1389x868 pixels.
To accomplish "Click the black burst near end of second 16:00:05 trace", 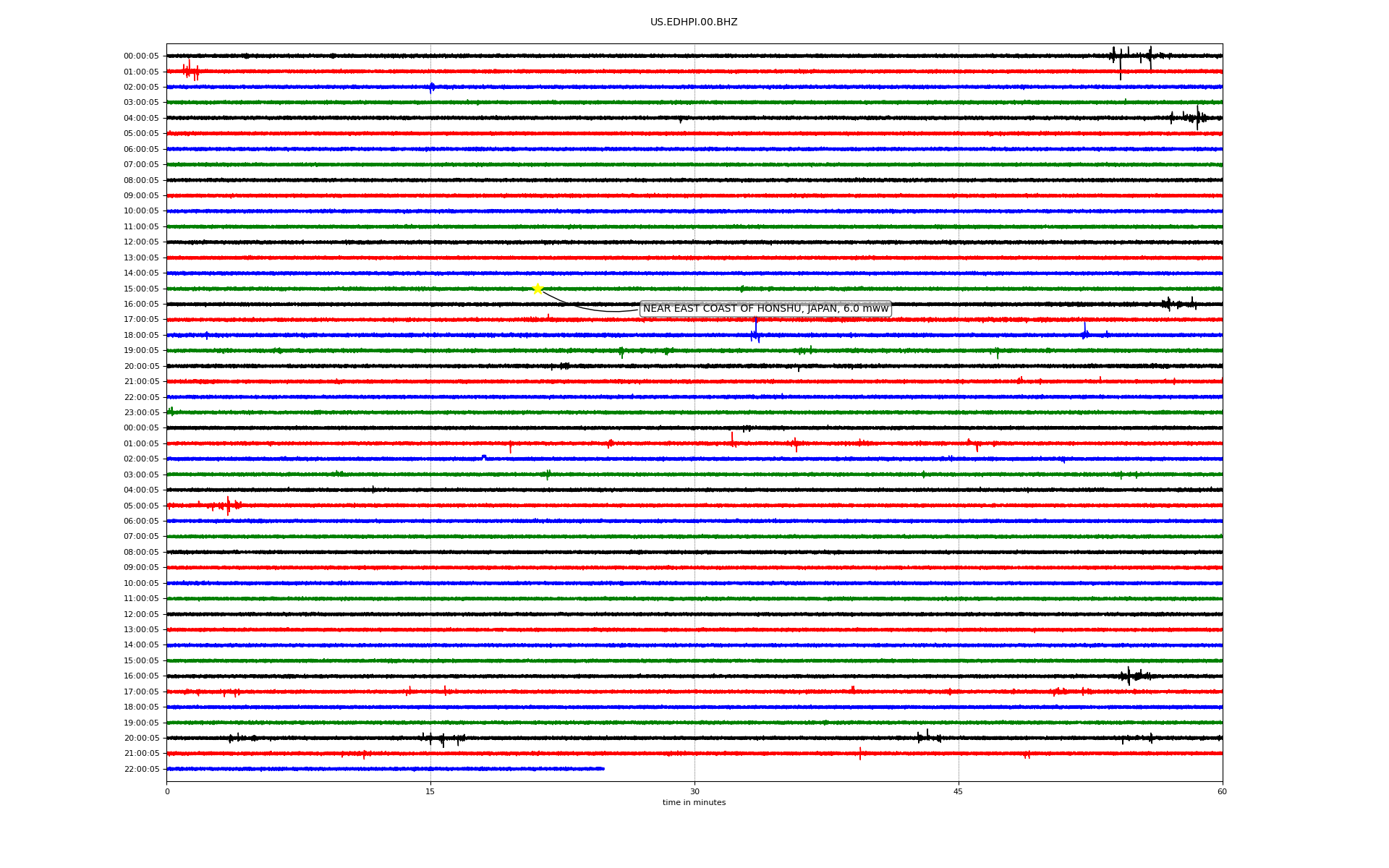I will click(x=1129, y=676).
